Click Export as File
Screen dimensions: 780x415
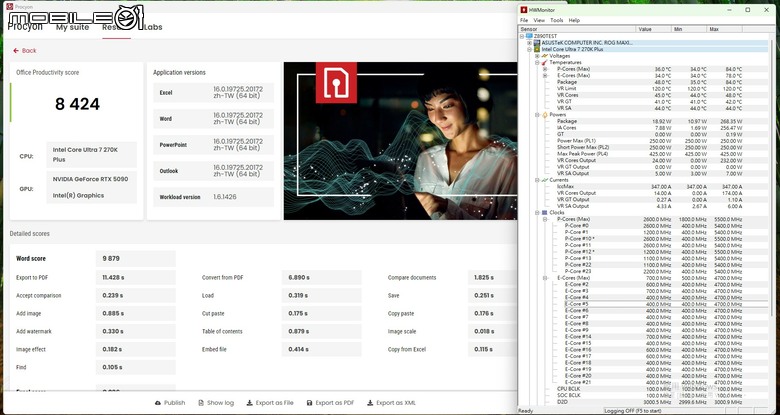click(x=270, y=403)
